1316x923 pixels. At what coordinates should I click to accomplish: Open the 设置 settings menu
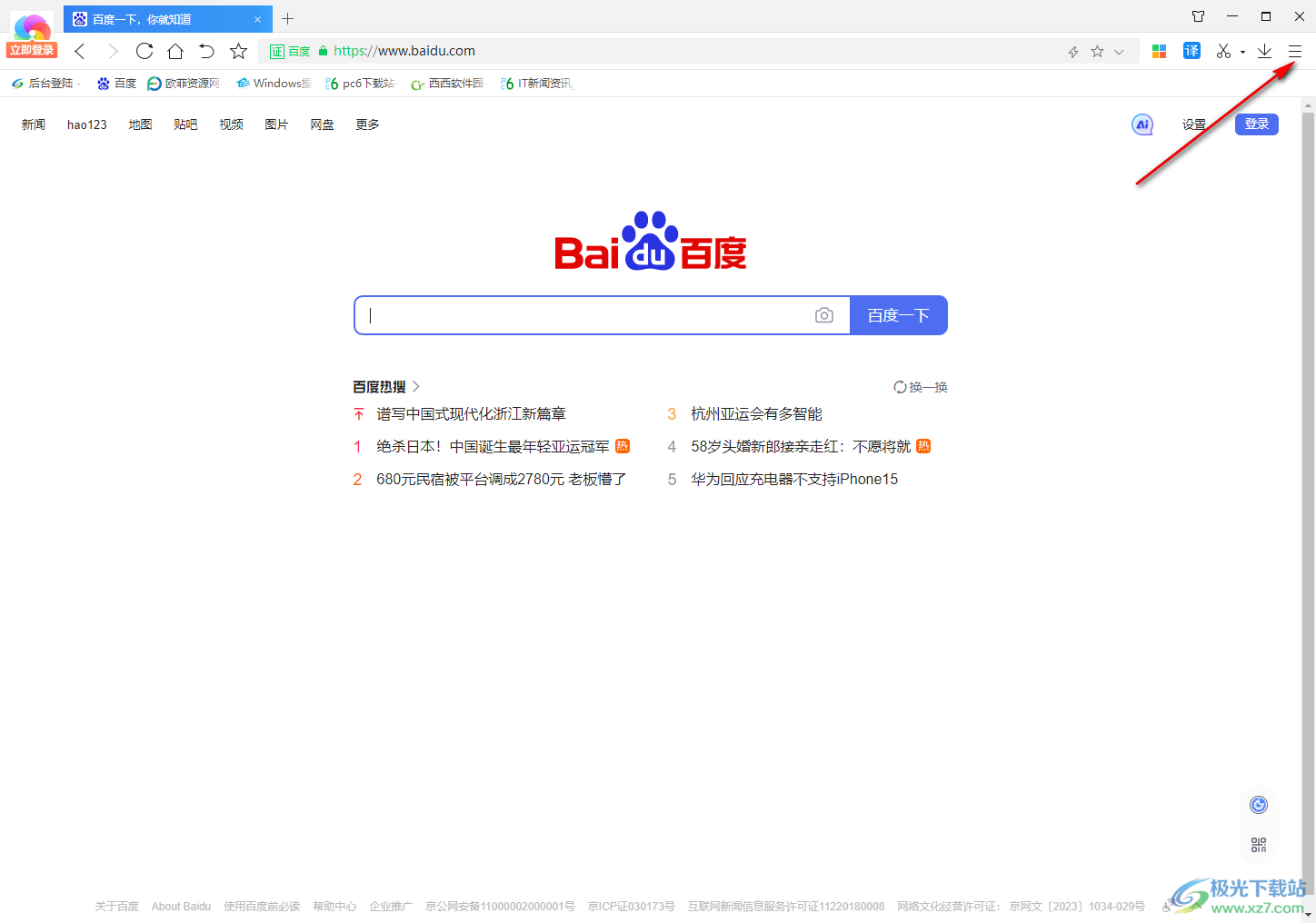(x=1194, y=124)
